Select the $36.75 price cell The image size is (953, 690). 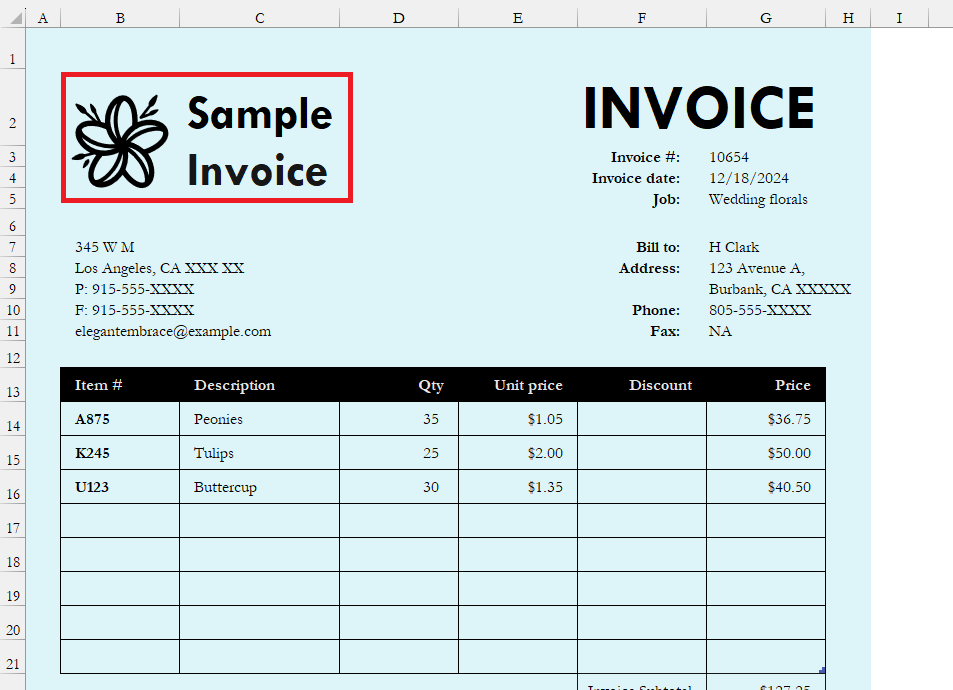[x=766, y=419]
